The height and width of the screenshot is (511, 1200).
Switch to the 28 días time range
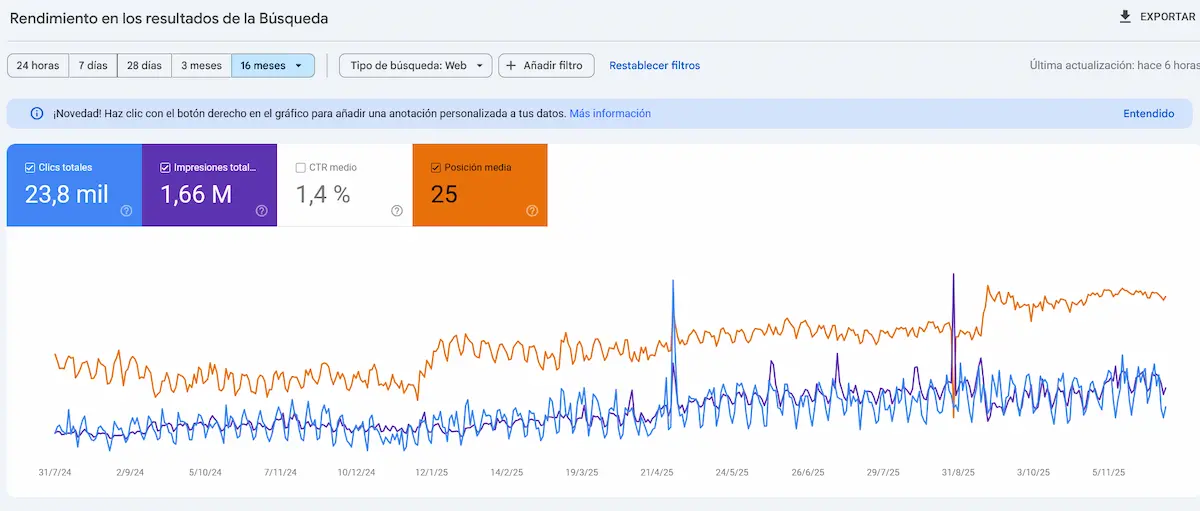[144, 66]
